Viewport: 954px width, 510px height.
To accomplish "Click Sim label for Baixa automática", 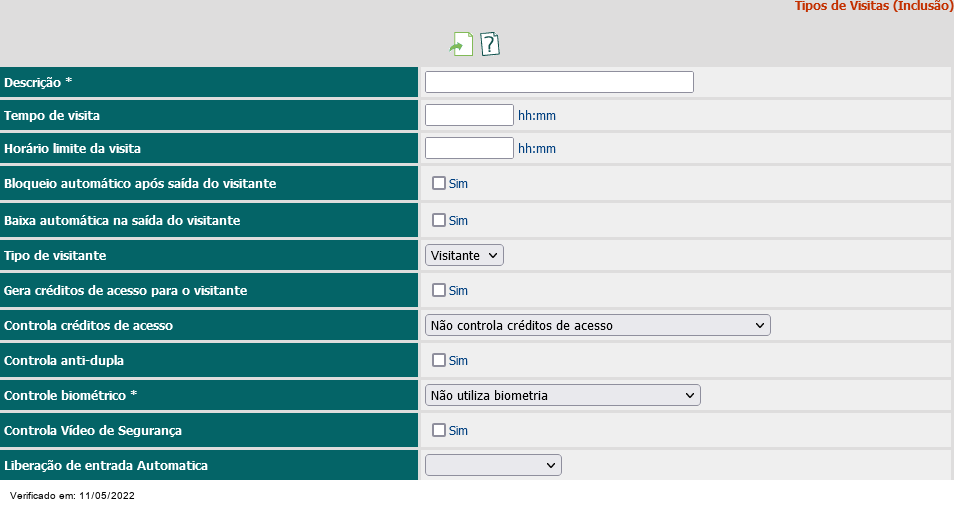I will tap(458, 221).
